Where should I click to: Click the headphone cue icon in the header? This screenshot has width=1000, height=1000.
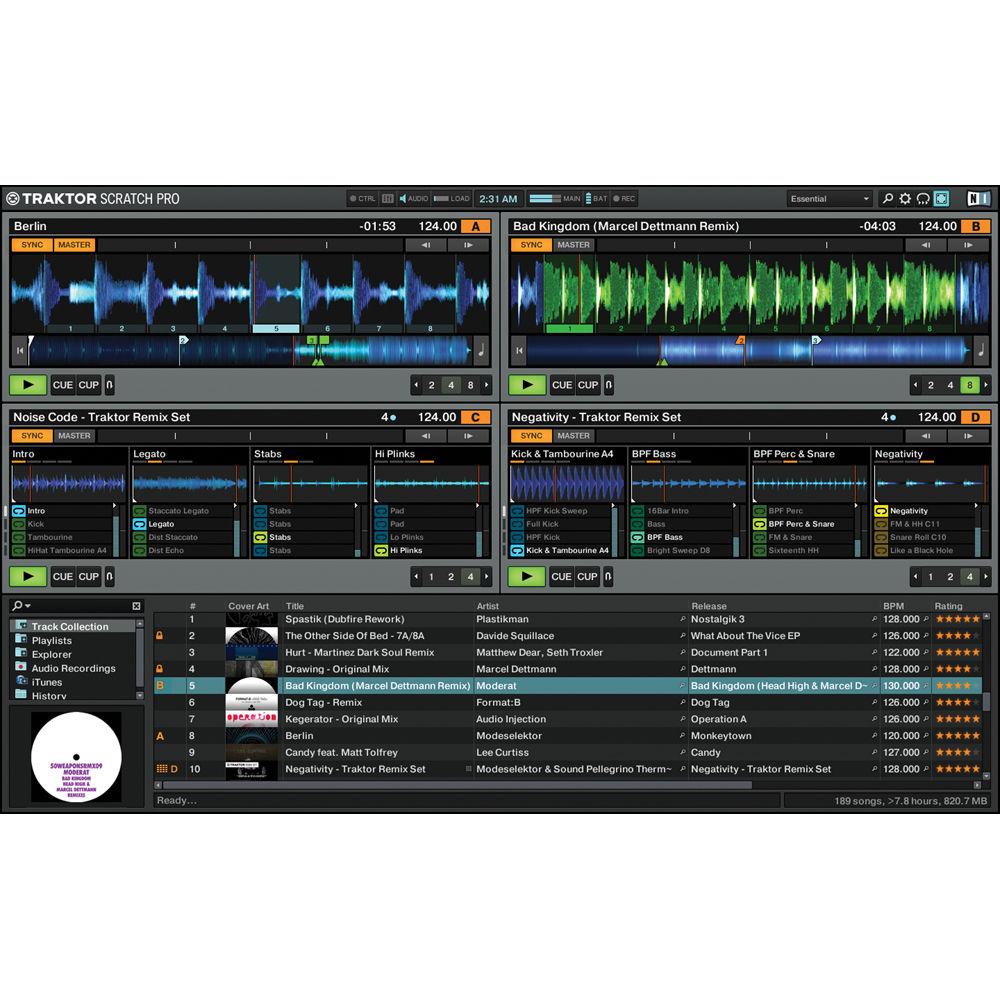(x=923, y=199)
